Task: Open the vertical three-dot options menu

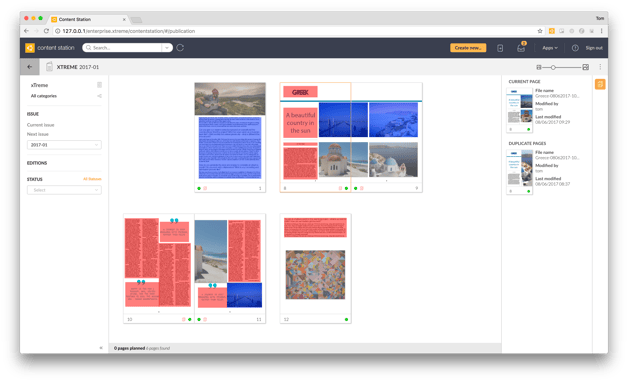Action: (x=600, y=67)
